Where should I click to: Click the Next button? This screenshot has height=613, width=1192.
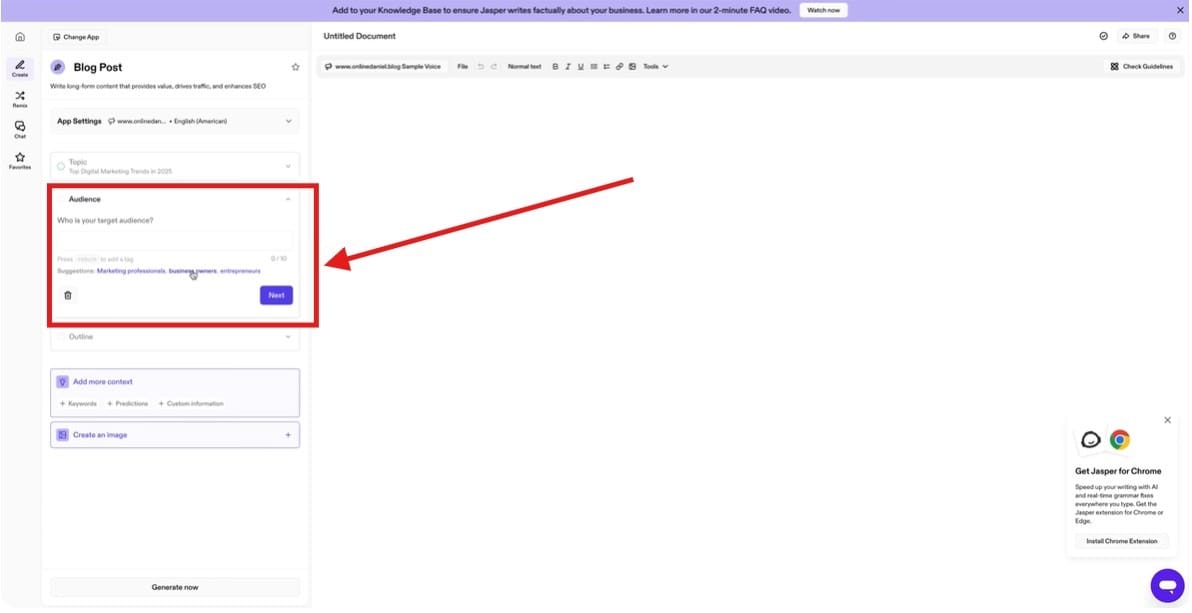[276, 295]
